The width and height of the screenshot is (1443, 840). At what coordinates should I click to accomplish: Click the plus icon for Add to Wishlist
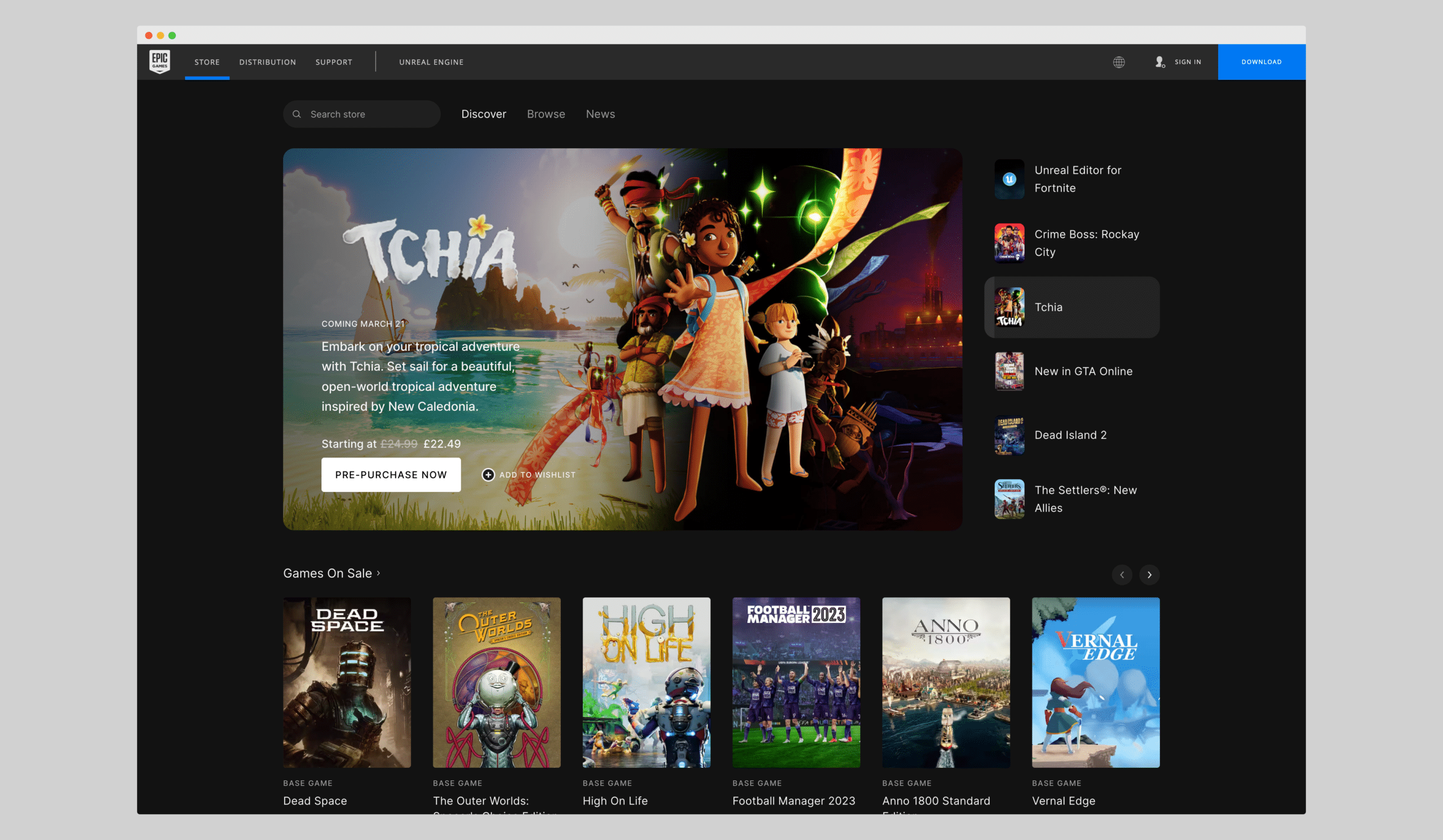(x=488, y=475)
